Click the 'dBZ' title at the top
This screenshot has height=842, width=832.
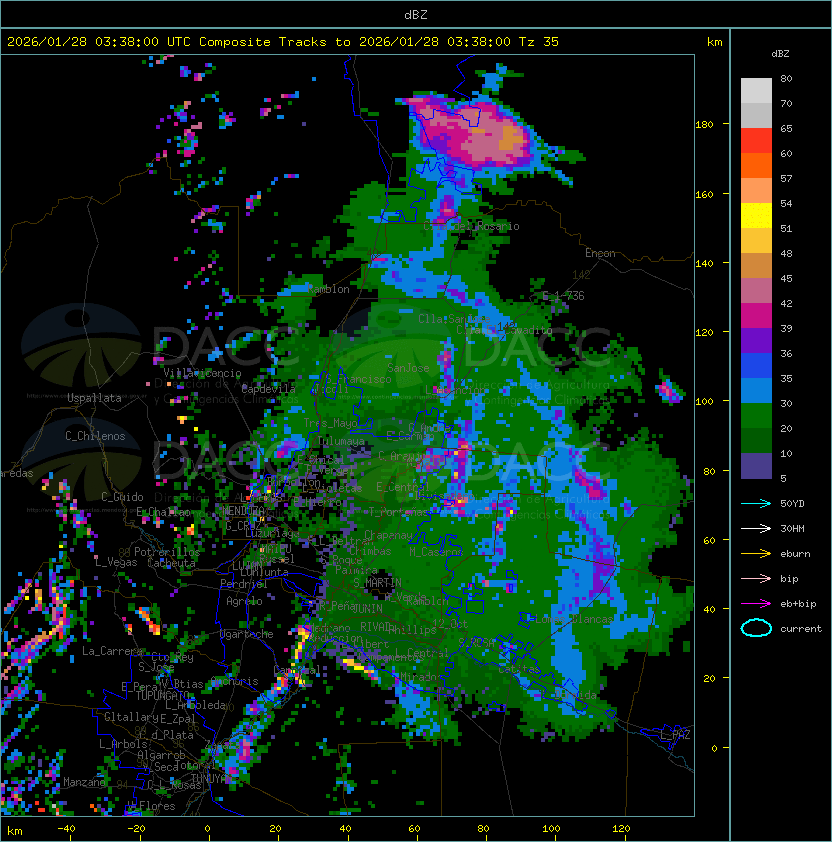[x=416, y=15]
